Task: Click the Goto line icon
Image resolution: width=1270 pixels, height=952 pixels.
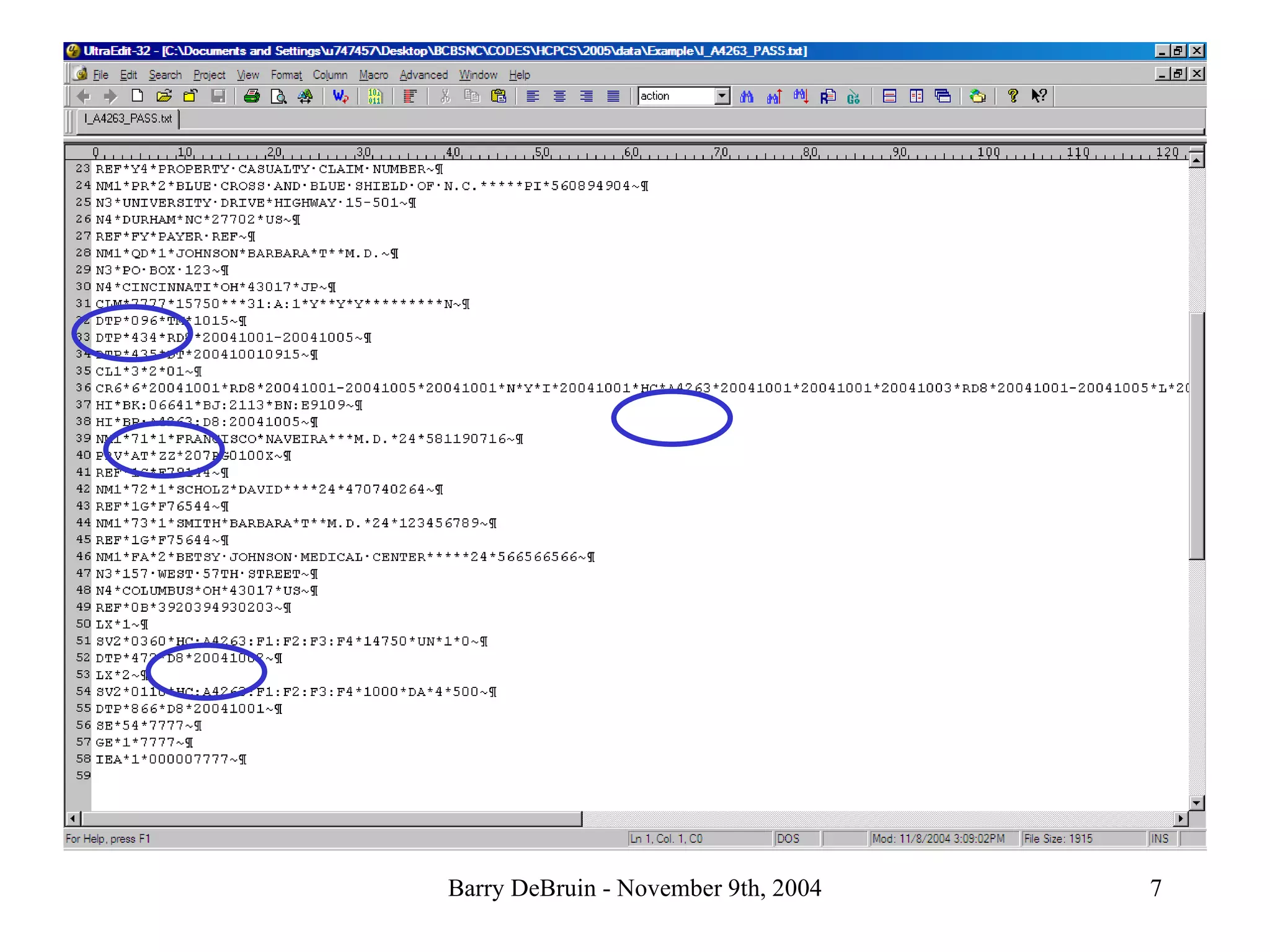Action: coord(854,96)
